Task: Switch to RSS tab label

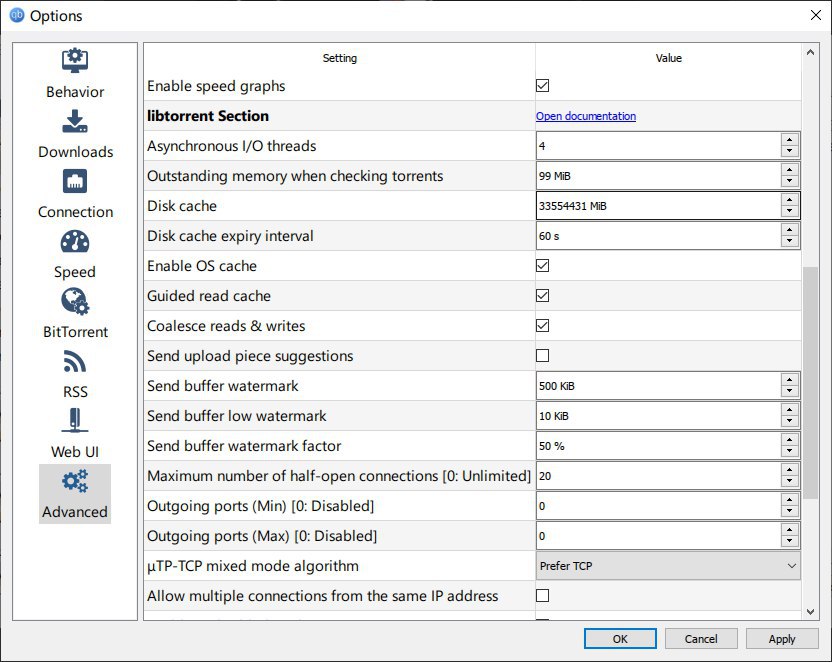Action: (75, 391)
